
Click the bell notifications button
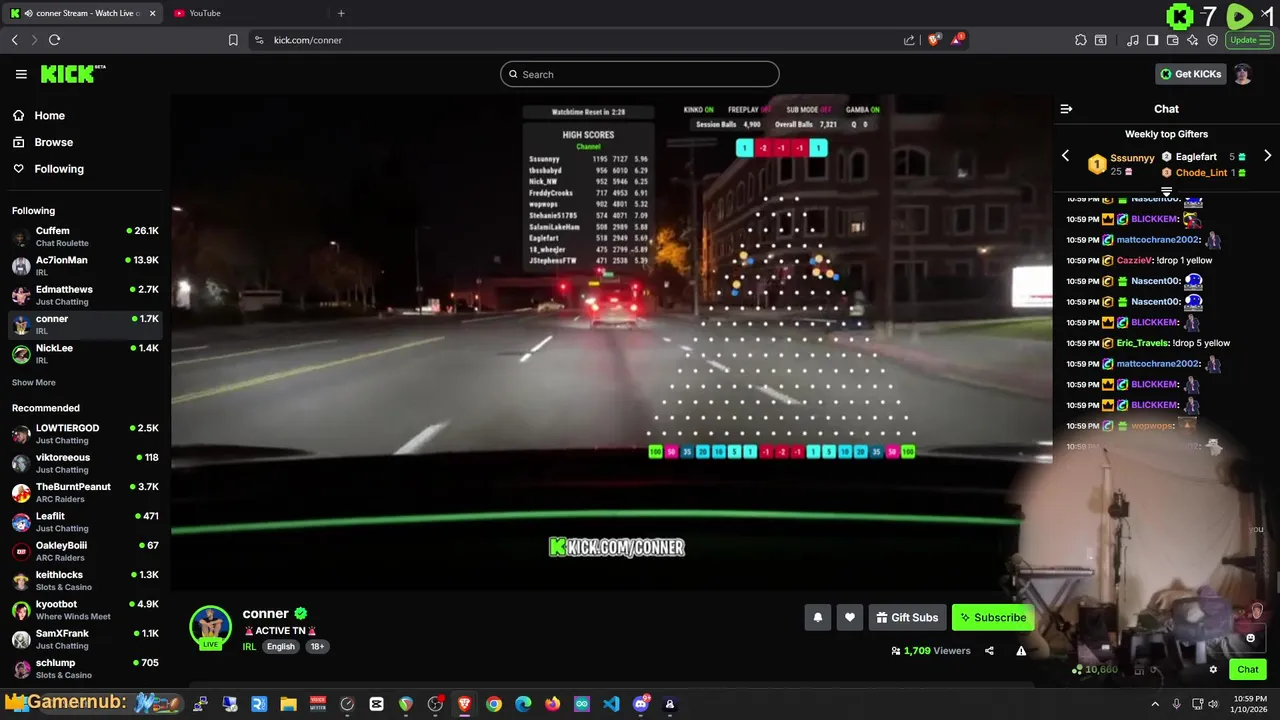click(x=817, y=618)
